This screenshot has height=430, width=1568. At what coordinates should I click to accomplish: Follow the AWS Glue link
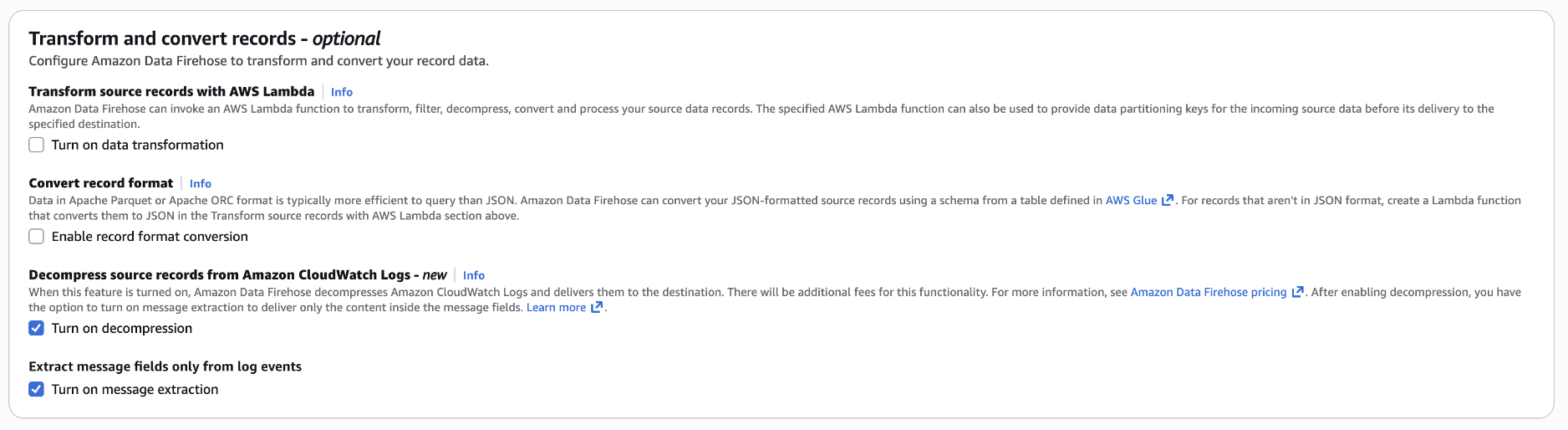click(1131, 201)
